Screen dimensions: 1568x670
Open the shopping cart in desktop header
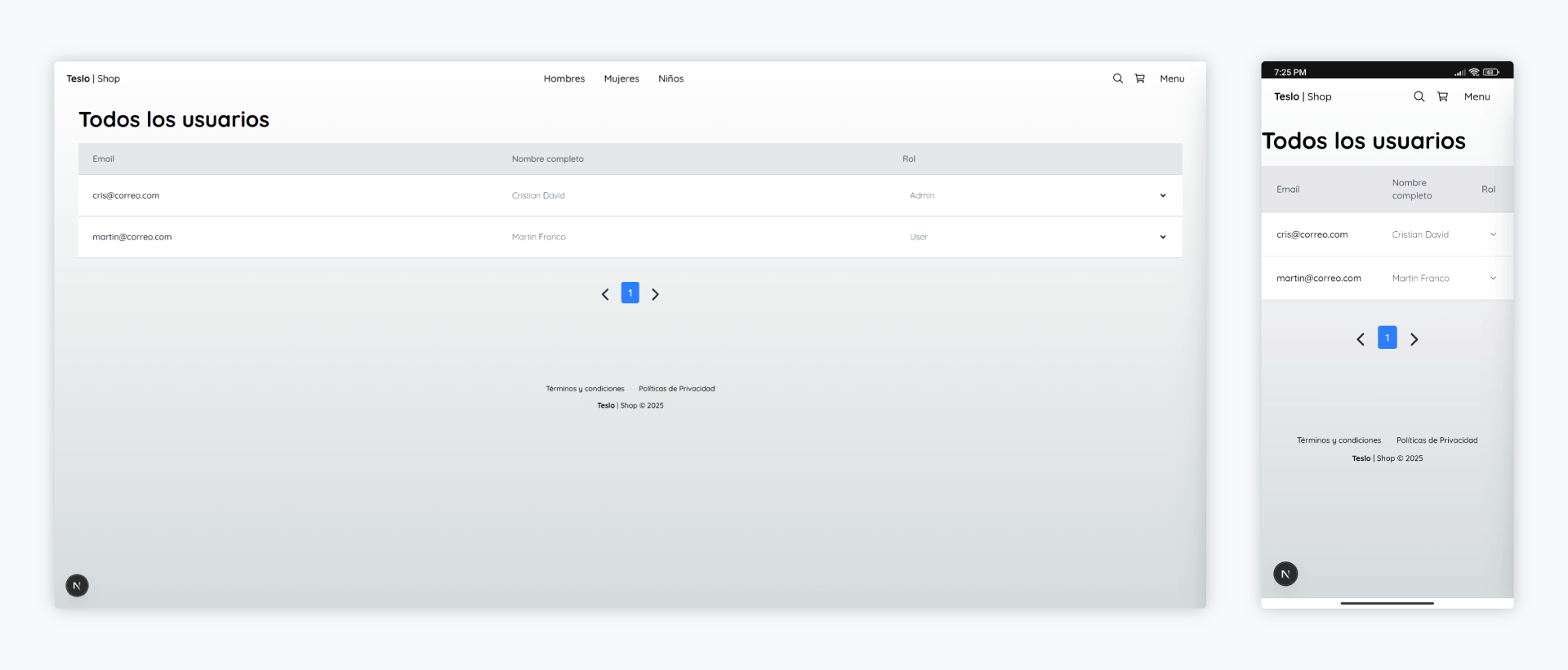(1139, 78)
